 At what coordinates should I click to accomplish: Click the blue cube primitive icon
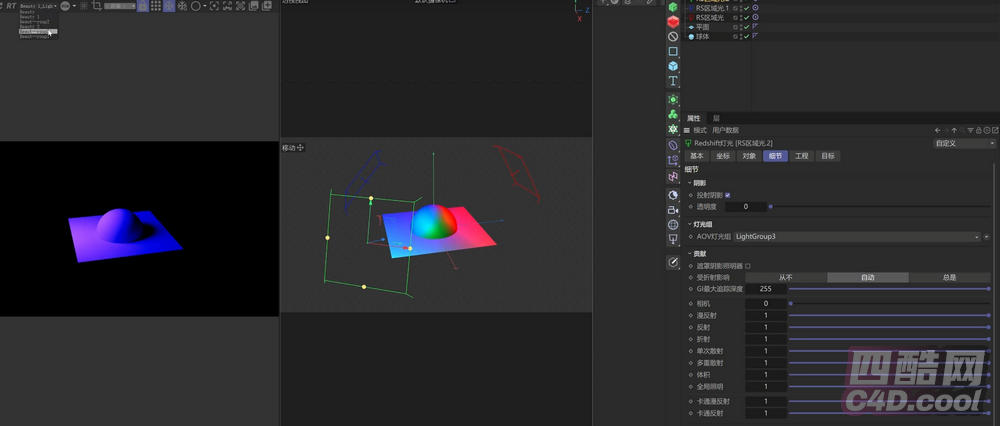673,66
